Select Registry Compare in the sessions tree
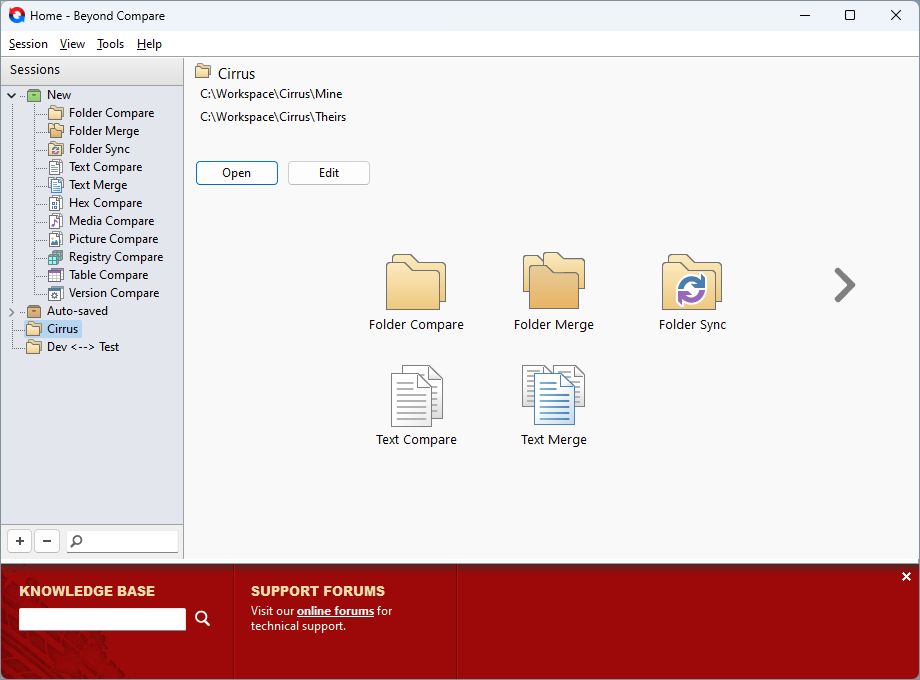Image resolution: width=920 pixels, height=680 pixels. (x=115, y=257)
